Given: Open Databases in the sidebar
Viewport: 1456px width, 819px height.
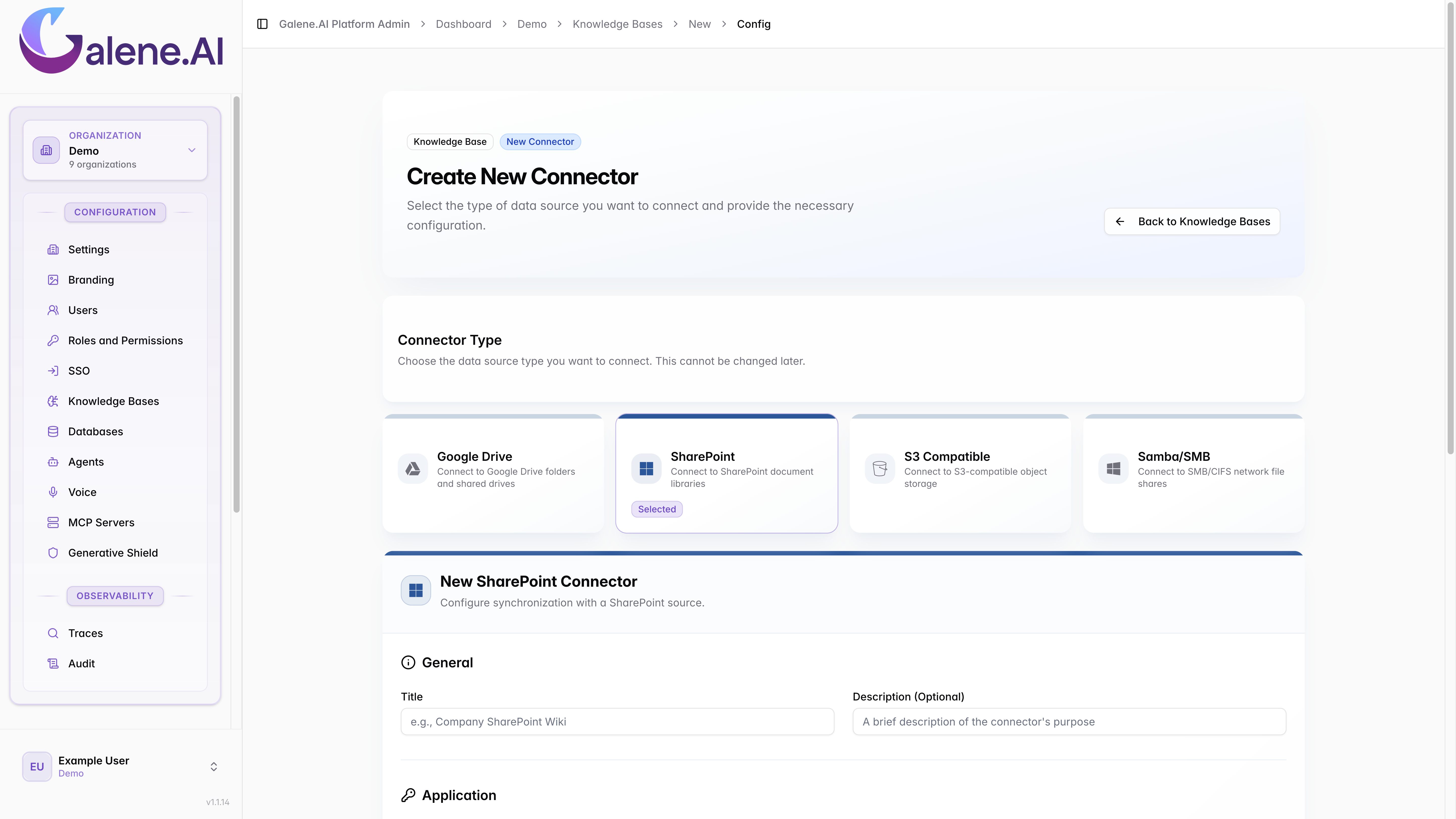Looking at the screenshot, I should pyautogui.click(x=115, y=431).
